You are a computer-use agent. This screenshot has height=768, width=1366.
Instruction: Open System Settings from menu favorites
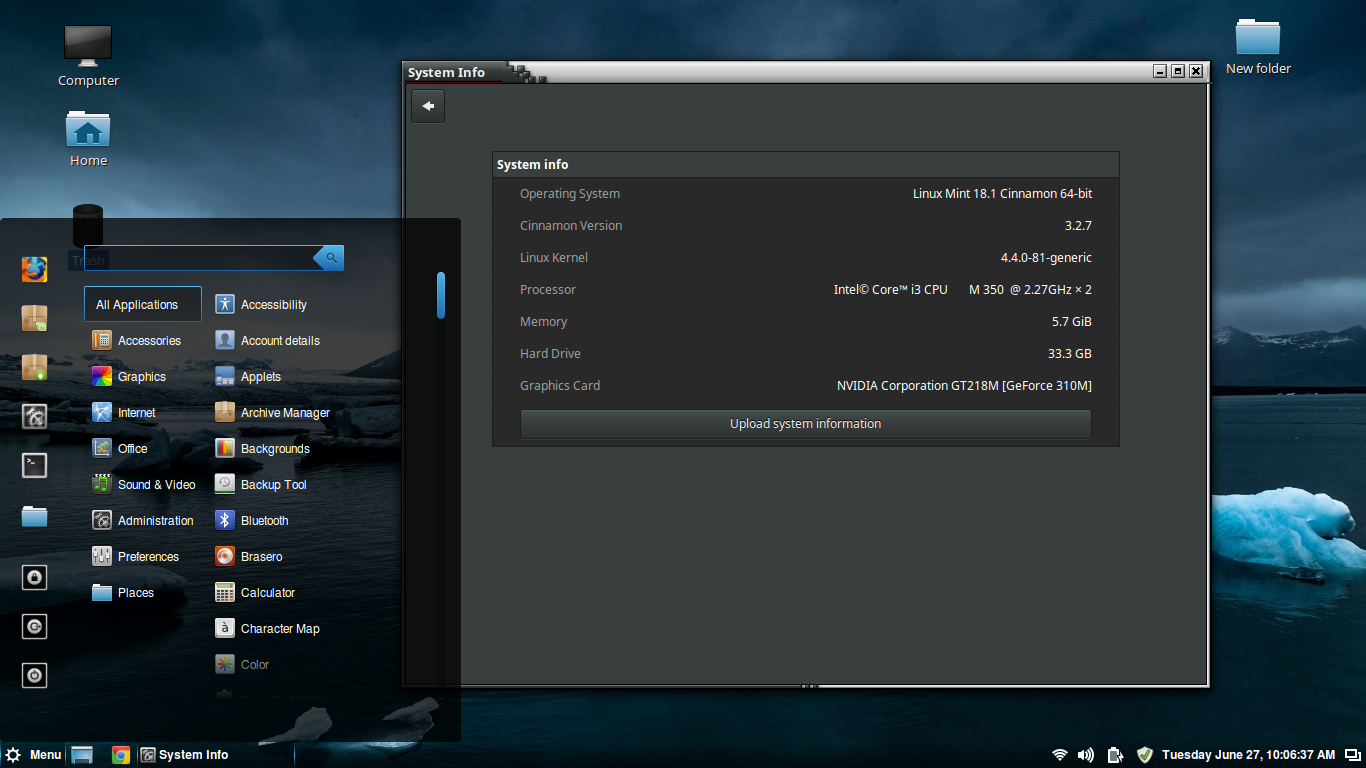35,416
